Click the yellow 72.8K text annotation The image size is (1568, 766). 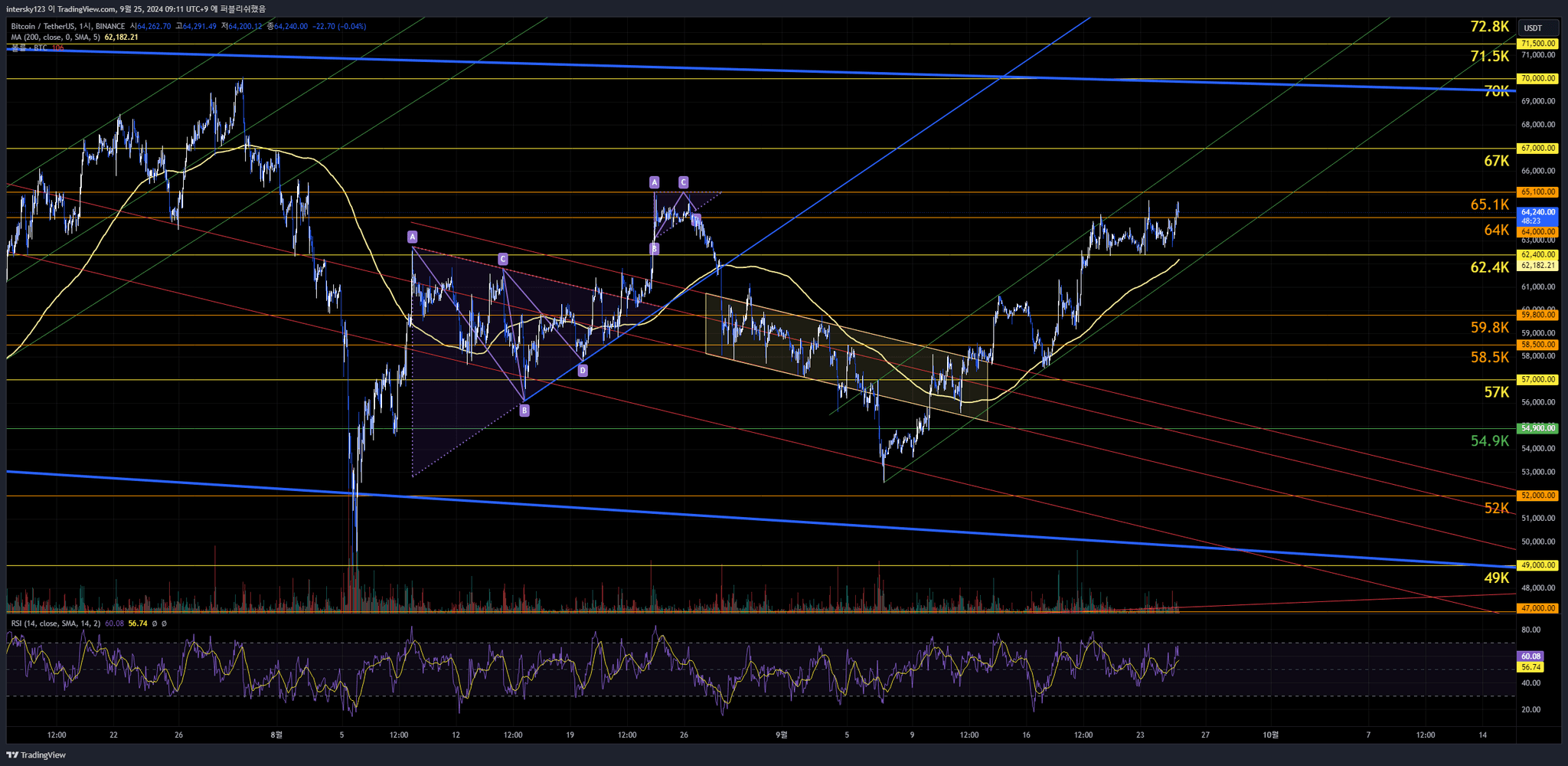[1489, 27]
